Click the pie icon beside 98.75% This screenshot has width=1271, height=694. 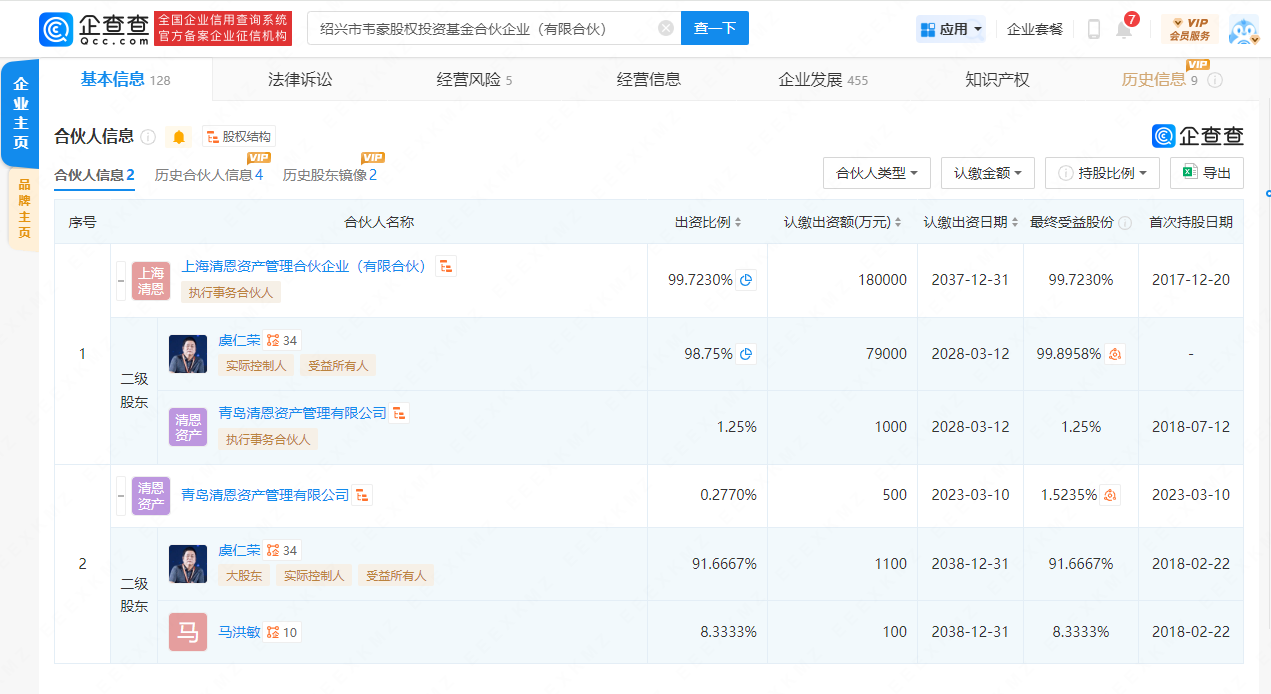click(746, 354)
